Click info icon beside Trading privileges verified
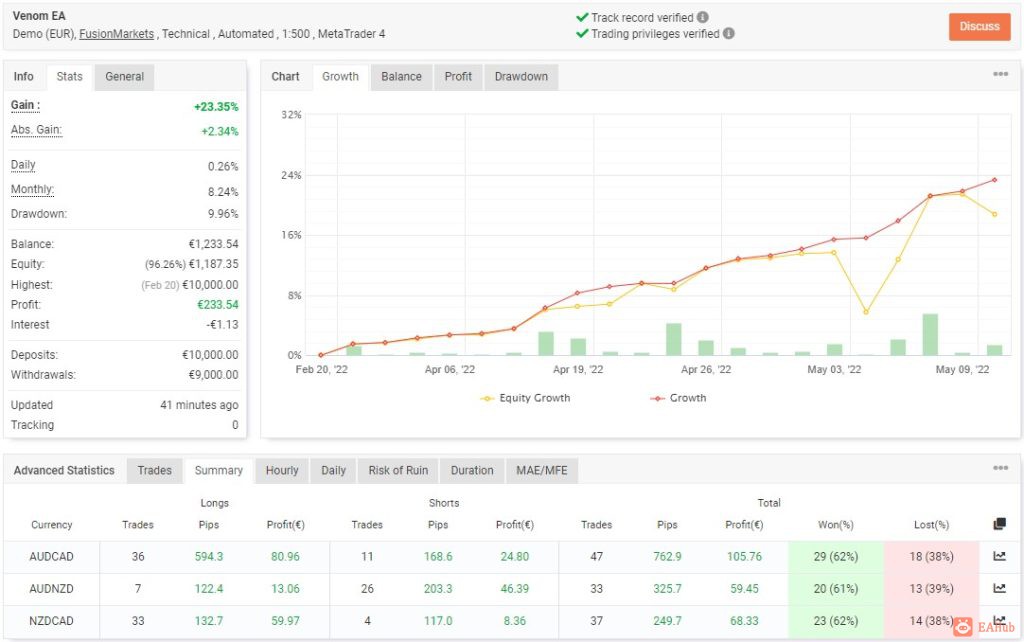Viewport: 1024px width, 642px height. (729, 33)
